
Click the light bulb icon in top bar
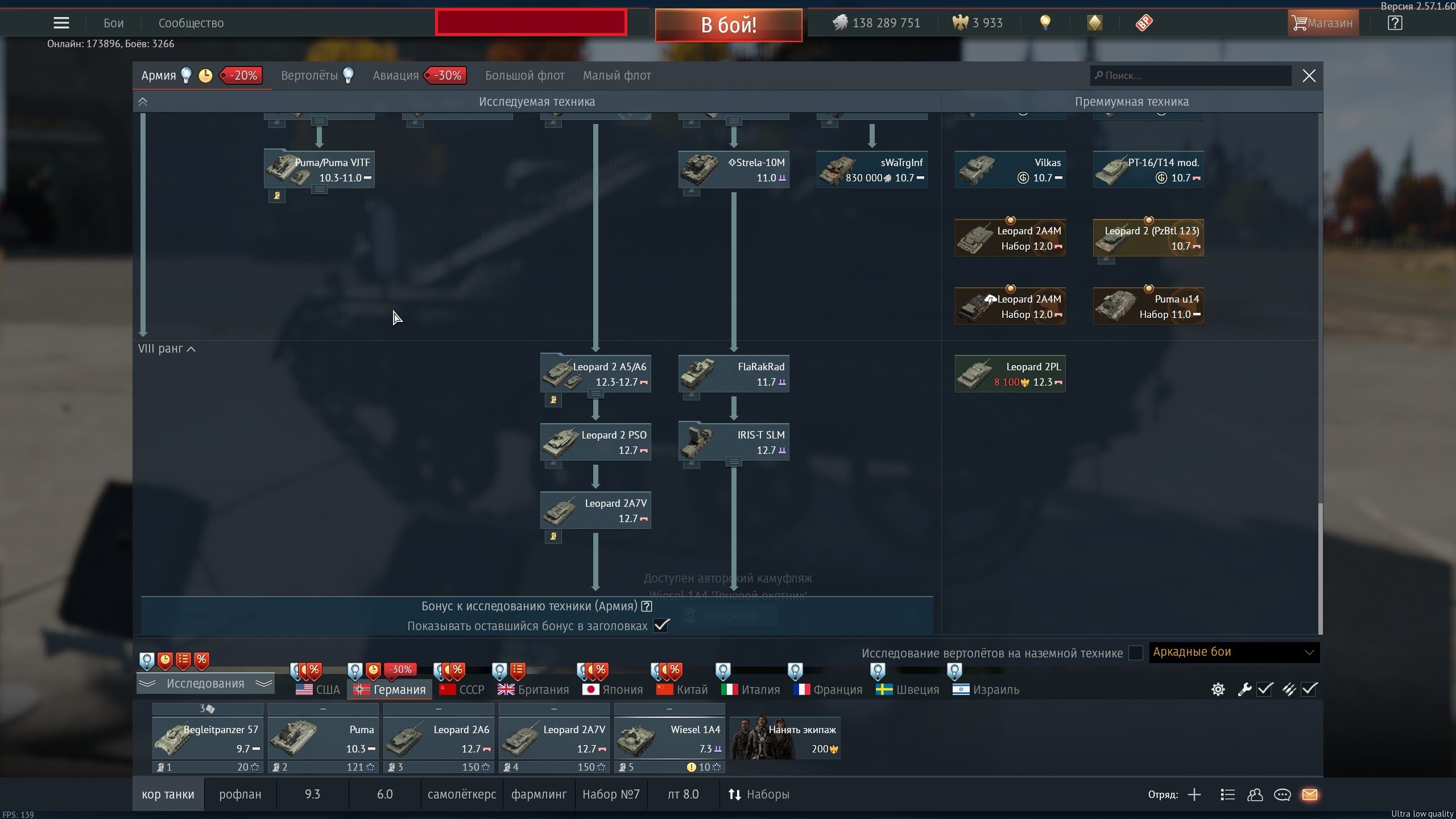tap(1045, 23)
